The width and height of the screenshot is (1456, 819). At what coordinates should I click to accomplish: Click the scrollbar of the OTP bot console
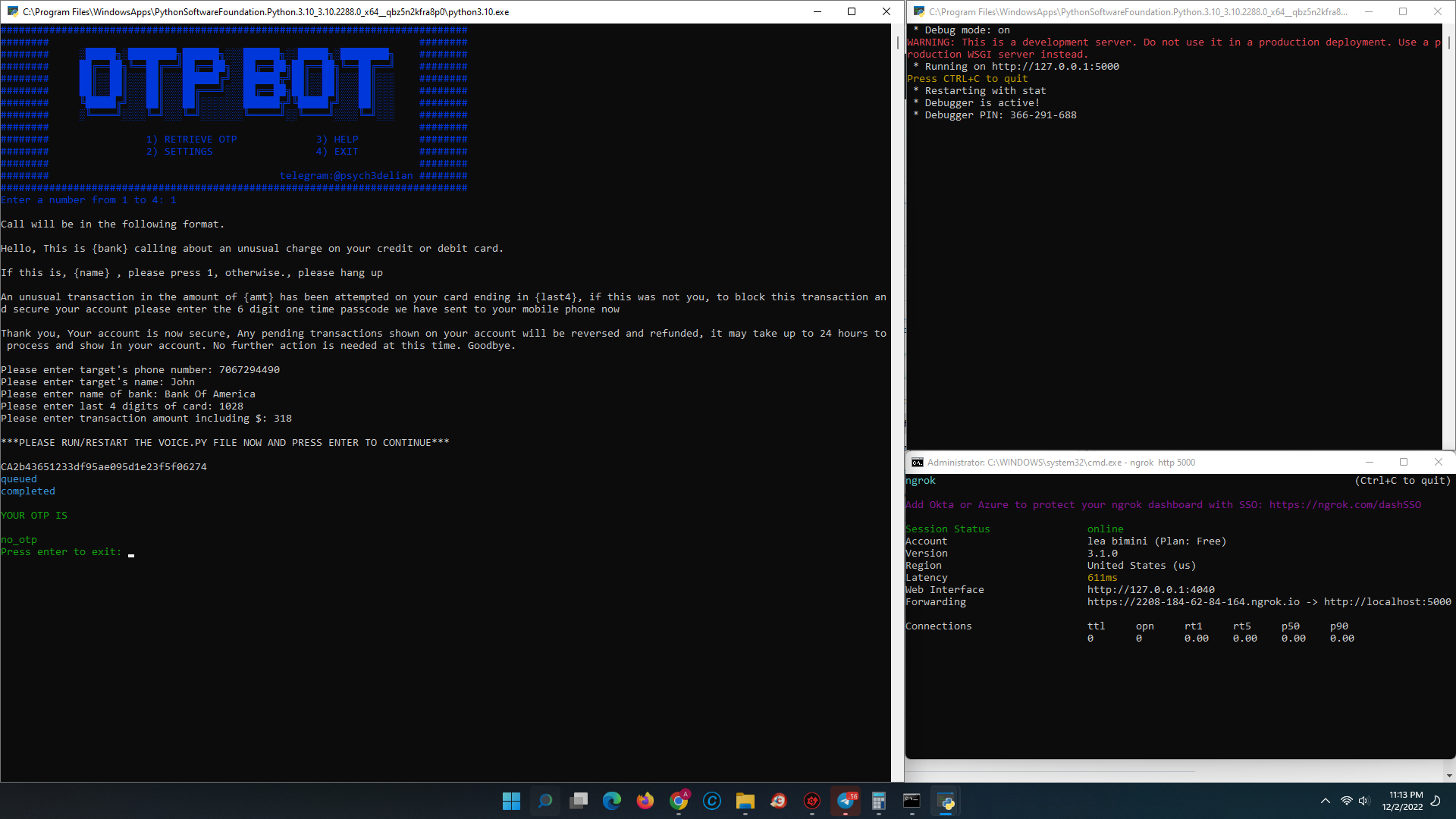898,402
